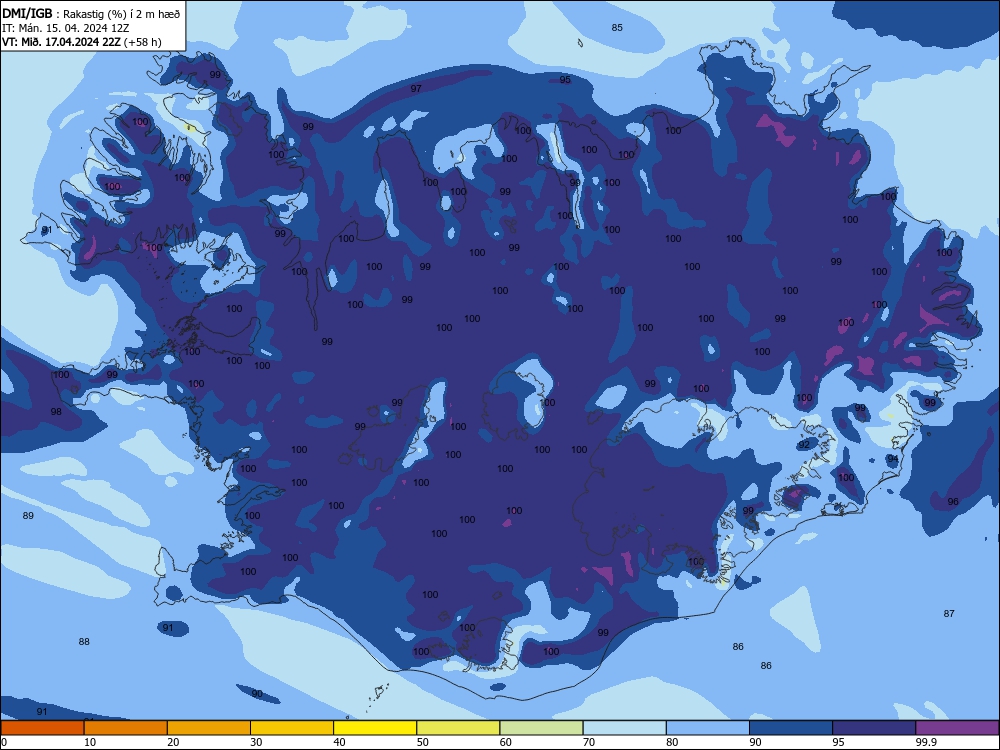Select the dark blue 90–95 legend swatch

pos(791,728)
